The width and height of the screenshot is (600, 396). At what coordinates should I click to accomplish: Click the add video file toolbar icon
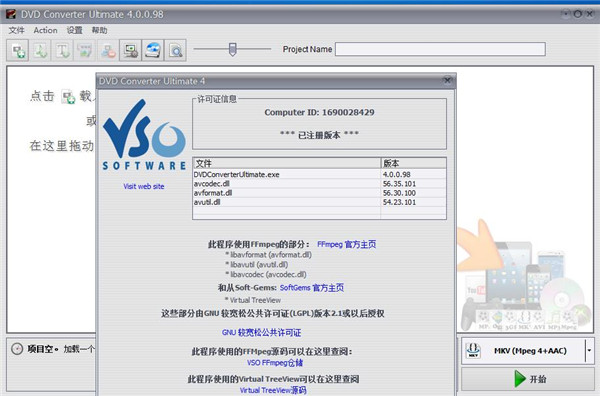click(18, 51)
